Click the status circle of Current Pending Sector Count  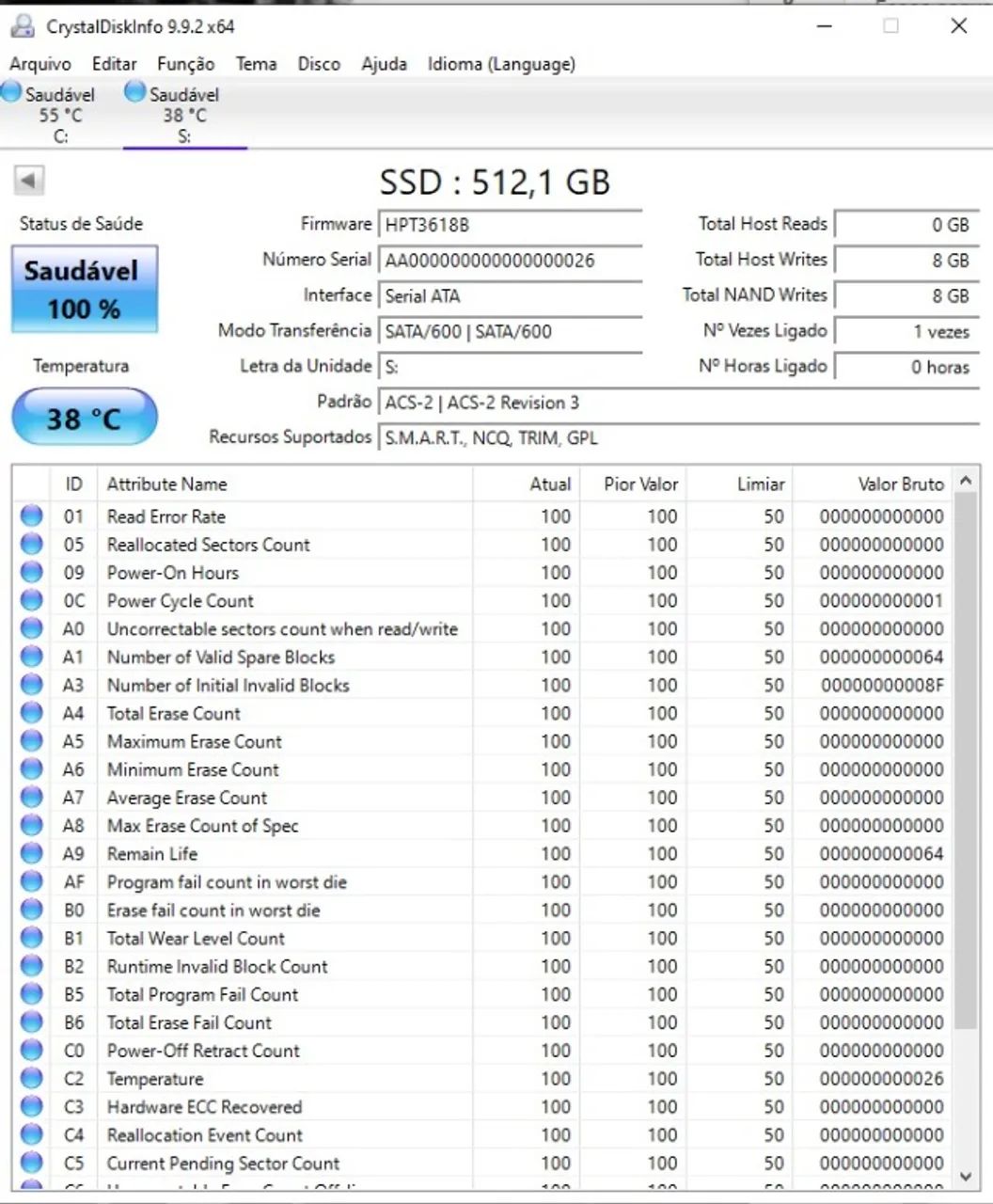32,1163
